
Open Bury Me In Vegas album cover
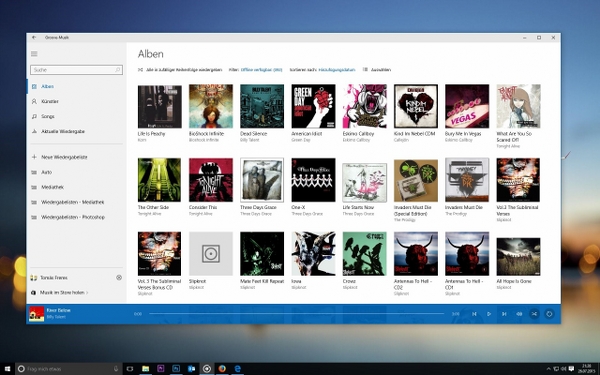point(467,106)
